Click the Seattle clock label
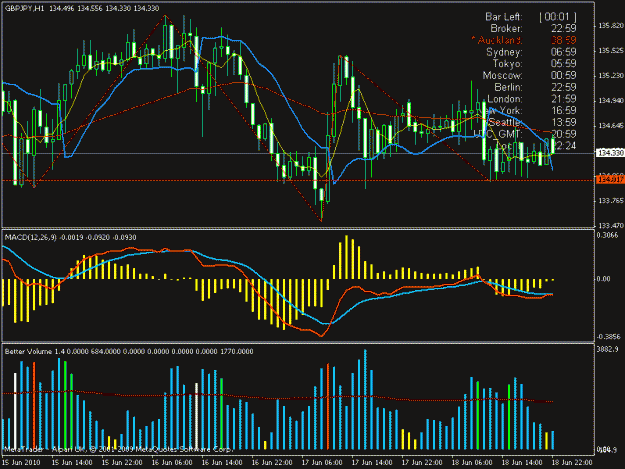The image size is (625, 469). [x=505, y=122]
